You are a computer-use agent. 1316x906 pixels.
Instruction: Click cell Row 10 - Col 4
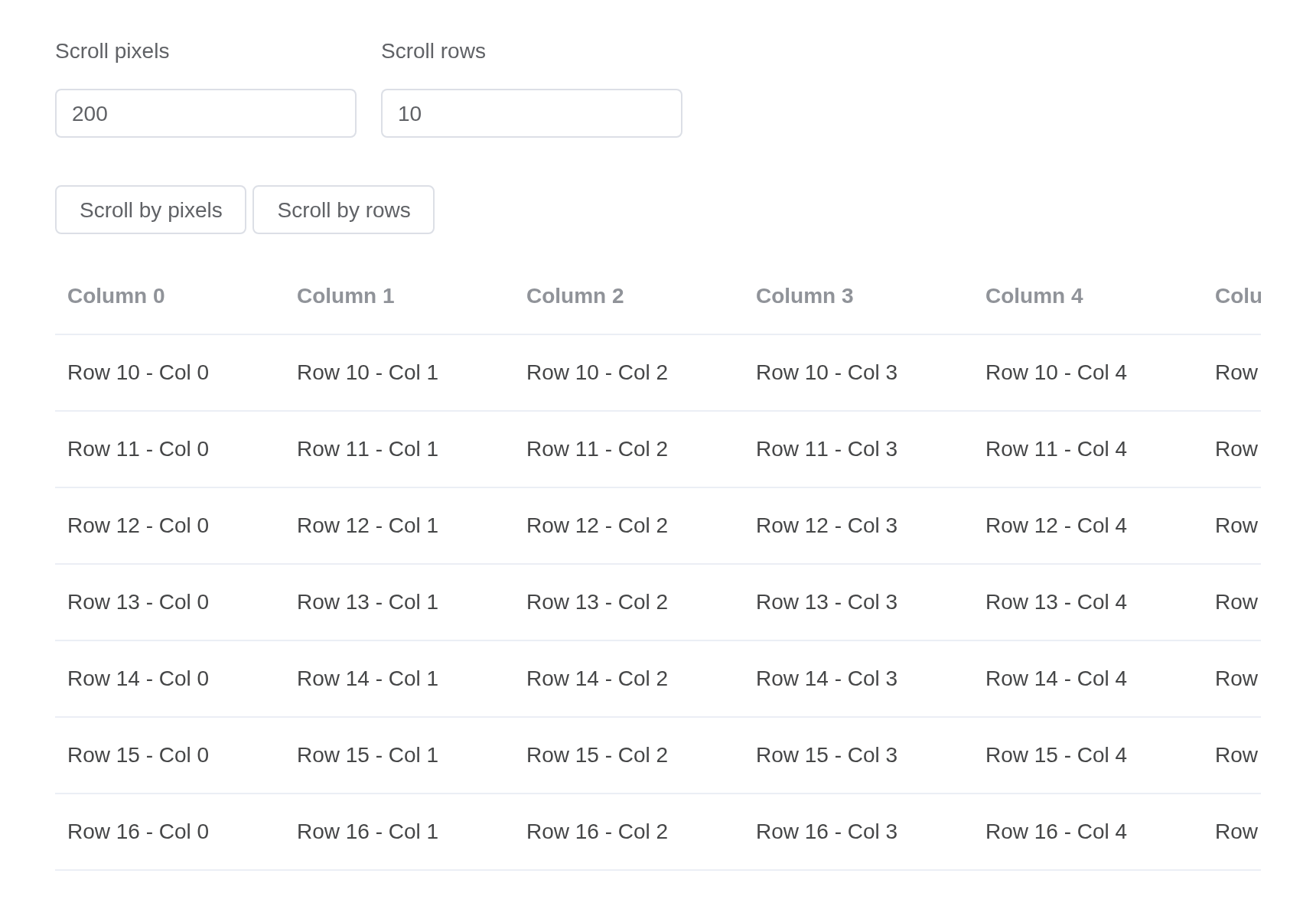pos(1088,373)
